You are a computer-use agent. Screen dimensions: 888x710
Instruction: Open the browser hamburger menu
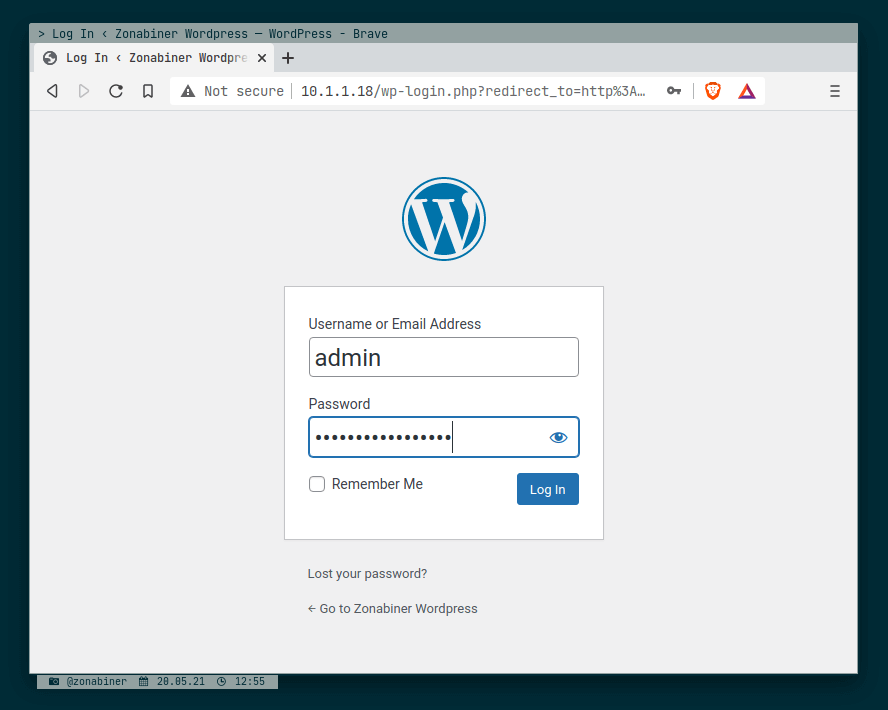click(835, 91)
